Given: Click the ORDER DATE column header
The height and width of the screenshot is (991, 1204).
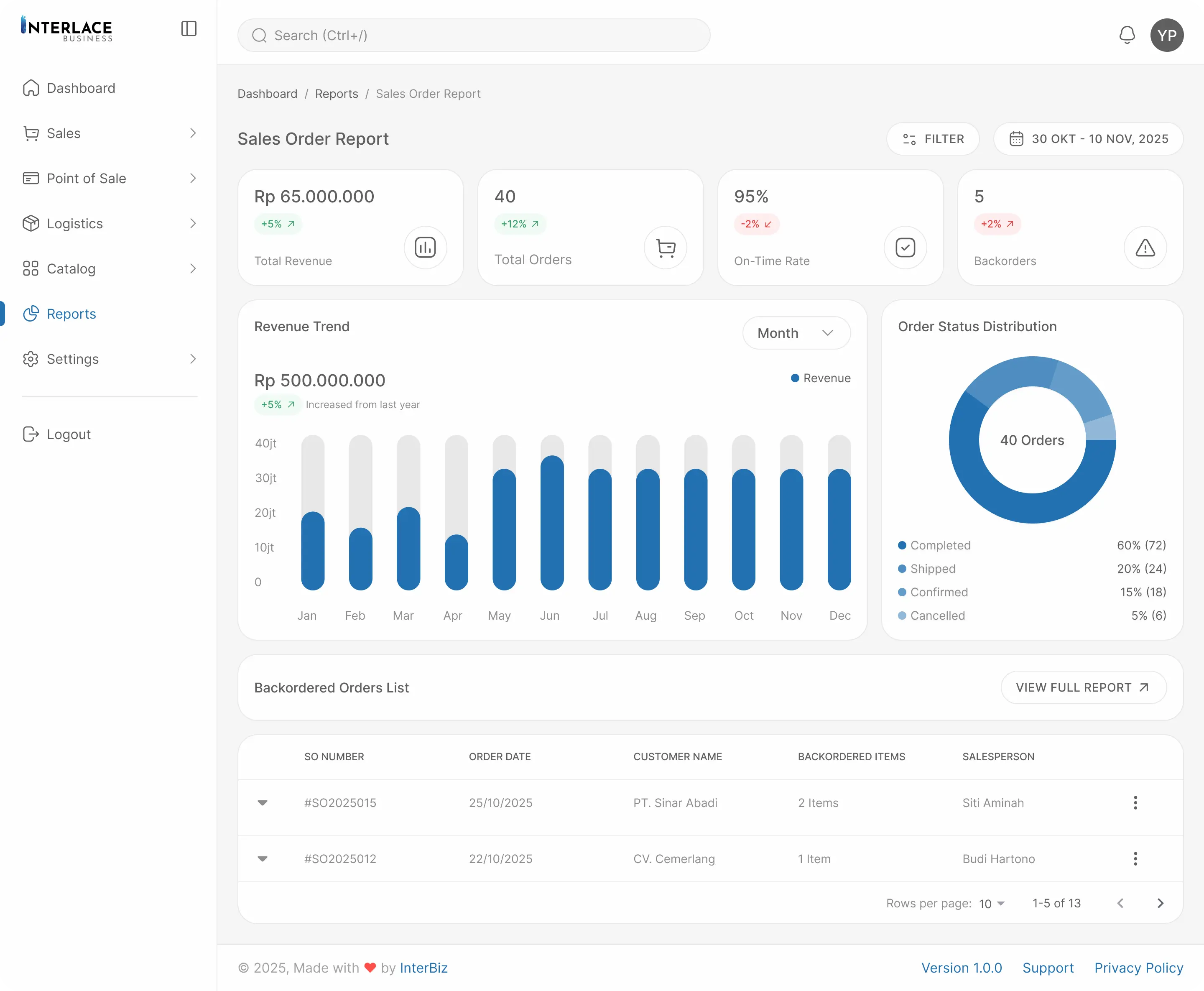Looking at the screenshot, I should [500, 756].
